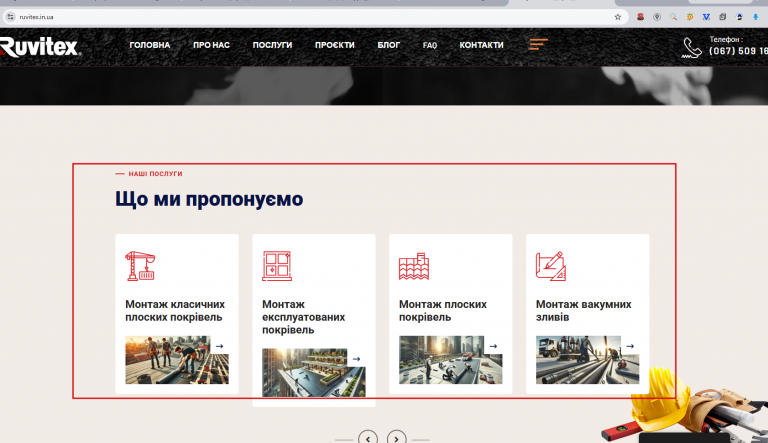Click the blueprint ruler icon on fourth card

[551, 266]
